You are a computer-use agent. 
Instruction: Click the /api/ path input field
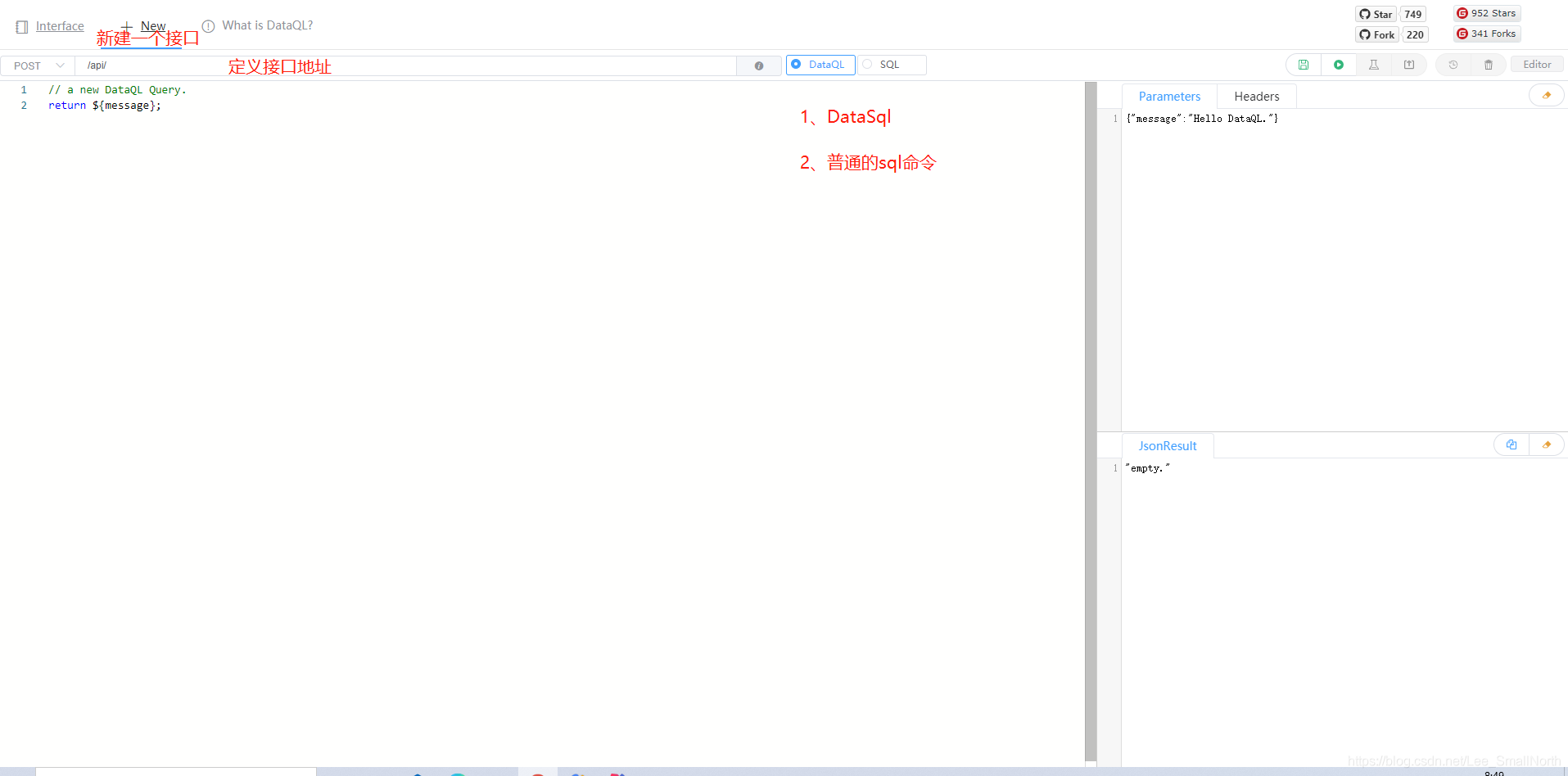[x=328, y=65]
